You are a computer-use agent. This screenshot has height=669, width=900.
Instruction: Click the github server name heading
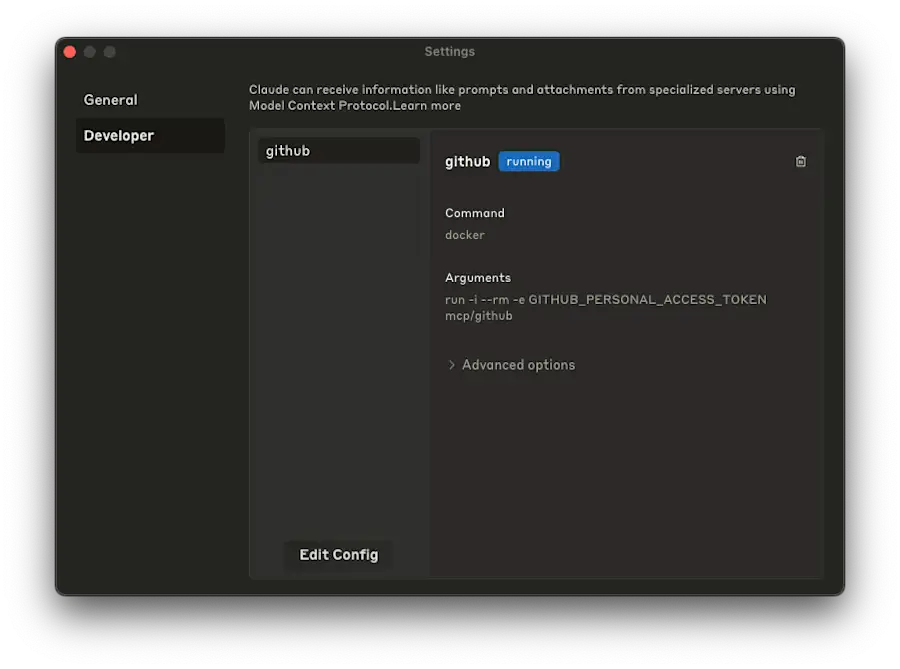467,161
